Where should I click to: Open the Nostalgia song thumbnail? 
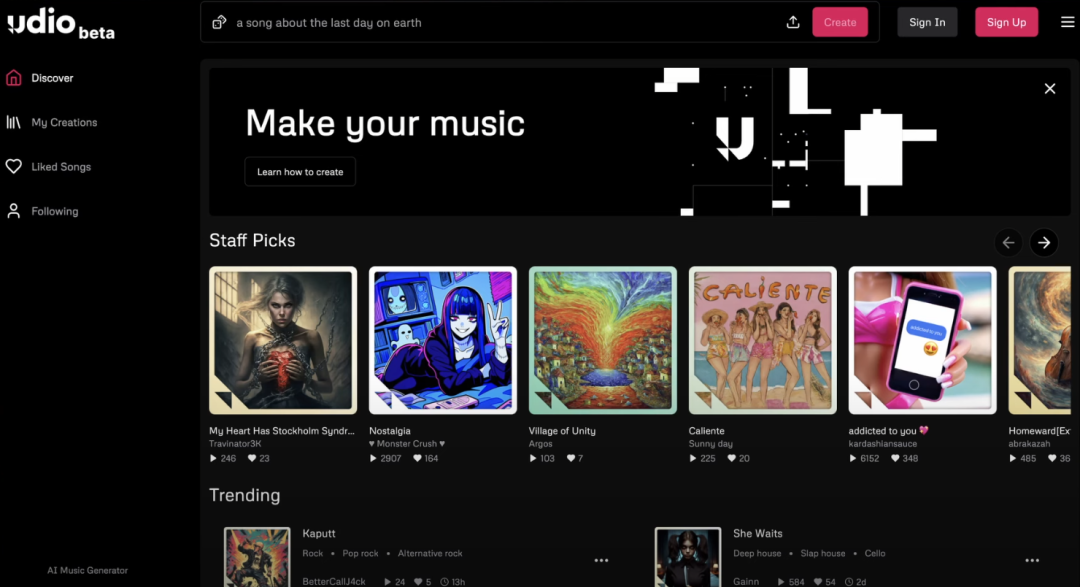tap(443, 340)
